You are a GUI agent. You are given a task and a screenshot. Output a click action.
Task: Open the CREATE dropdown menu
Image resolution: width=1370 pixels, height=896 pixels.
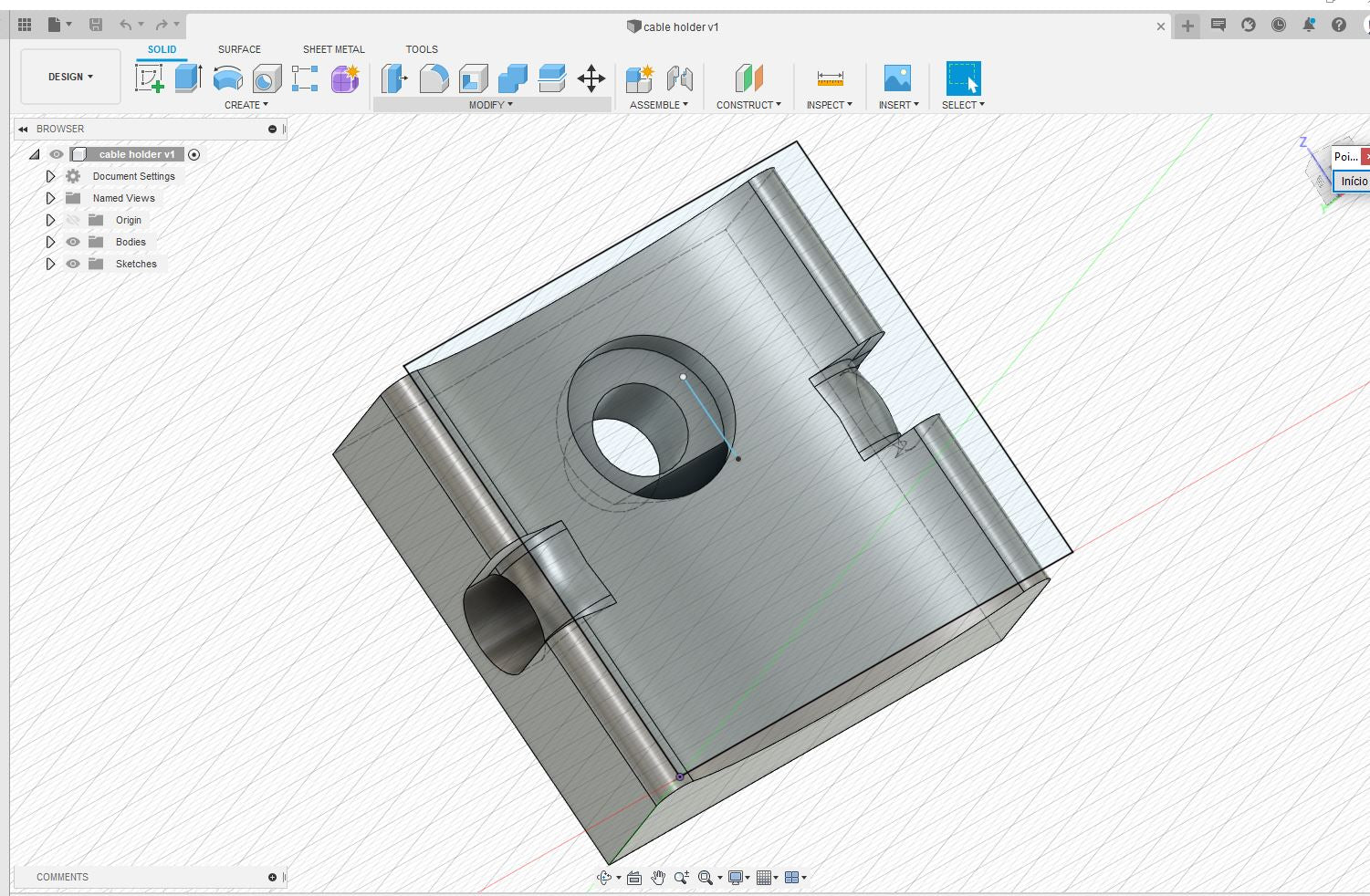point(246,105)
